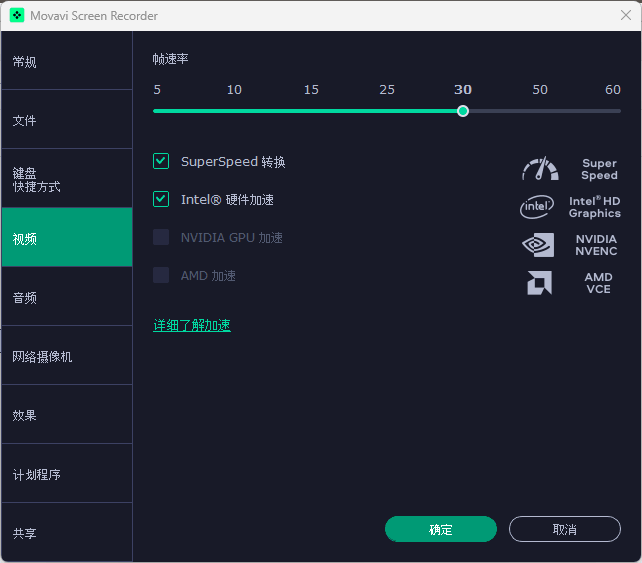Switch to the 文件 tab

(x=67, y=120)
